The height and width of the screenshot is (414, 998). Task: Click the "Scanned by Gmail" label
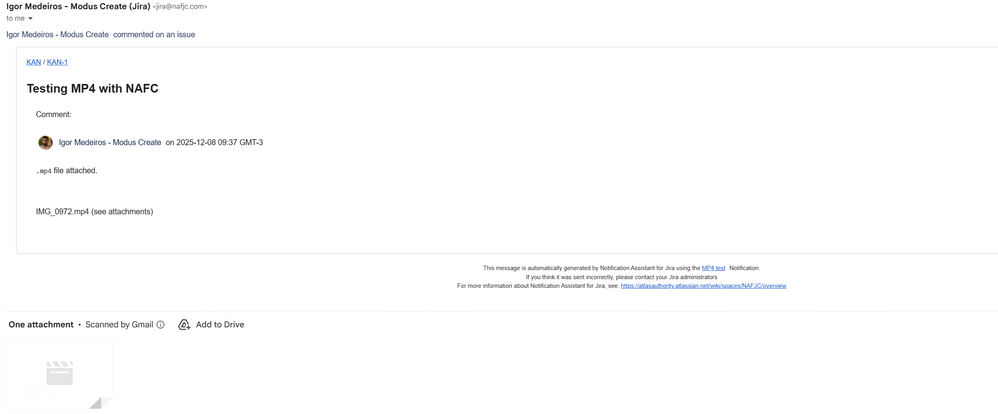pyautogui.click(x=120, y=325)
